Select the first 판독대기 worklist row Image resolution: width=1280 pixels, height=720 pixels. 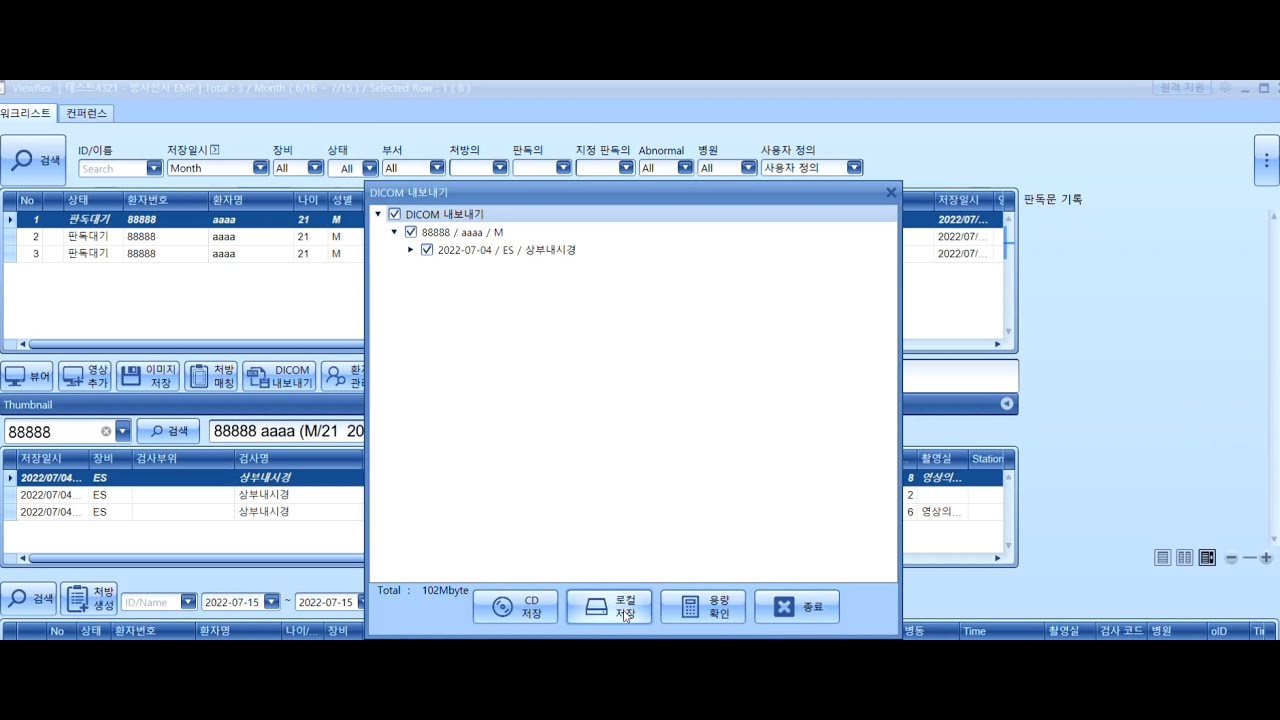tap(184, 219)
